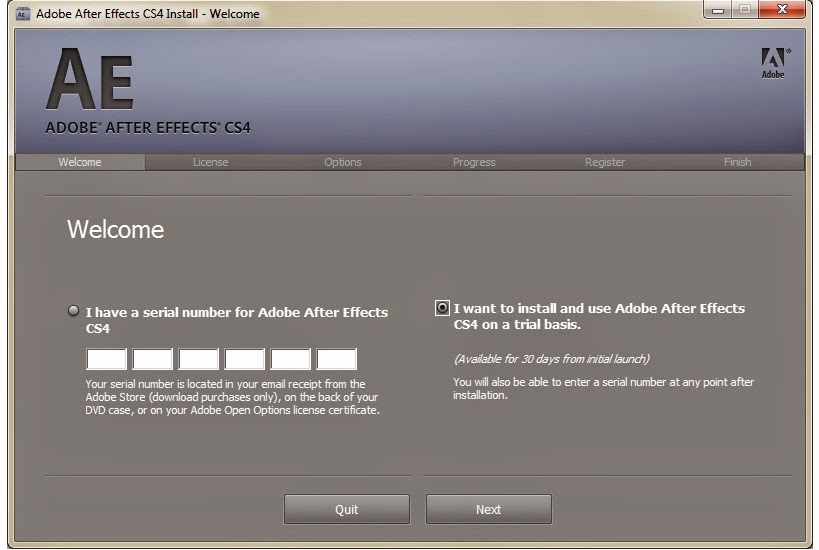Image resolution: width=819 pixels, height=550 pixels.
Task: Click 'I want to install and use' label
Action: [599, 316]
